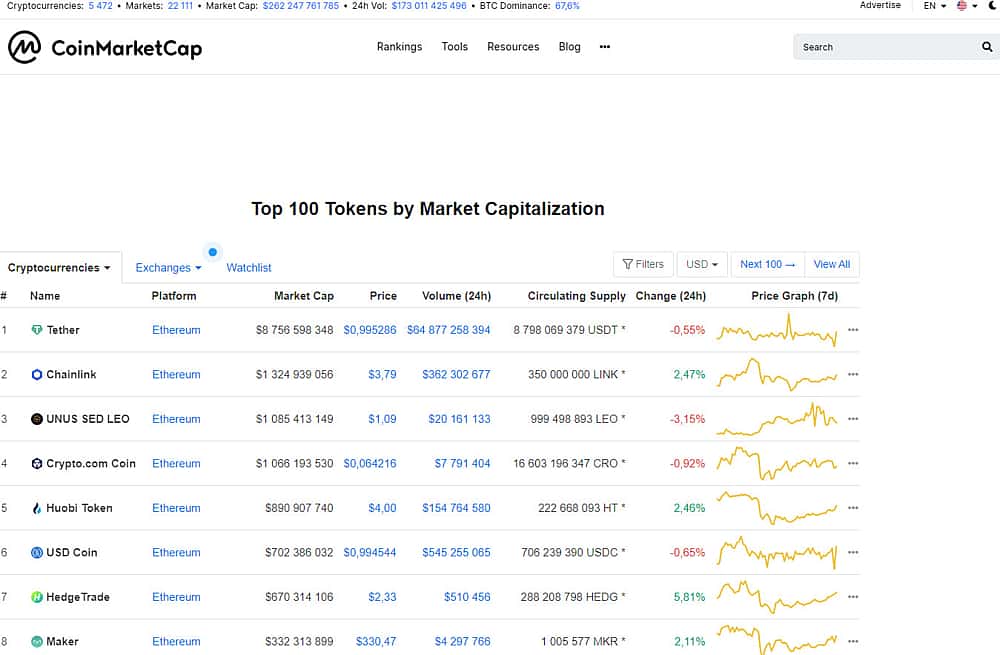
Task: Toggle dark mode with the moon icon
Action: click(x=991, y=6)
